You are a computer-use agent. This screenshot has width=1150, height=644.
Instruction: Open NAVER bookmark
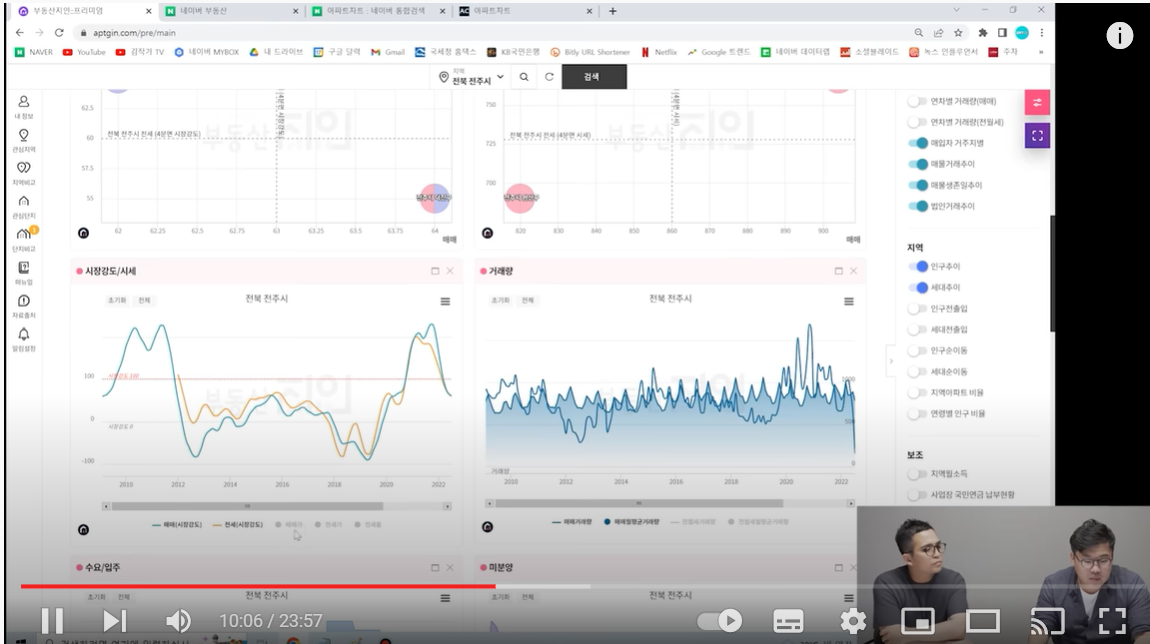[34, 52]
